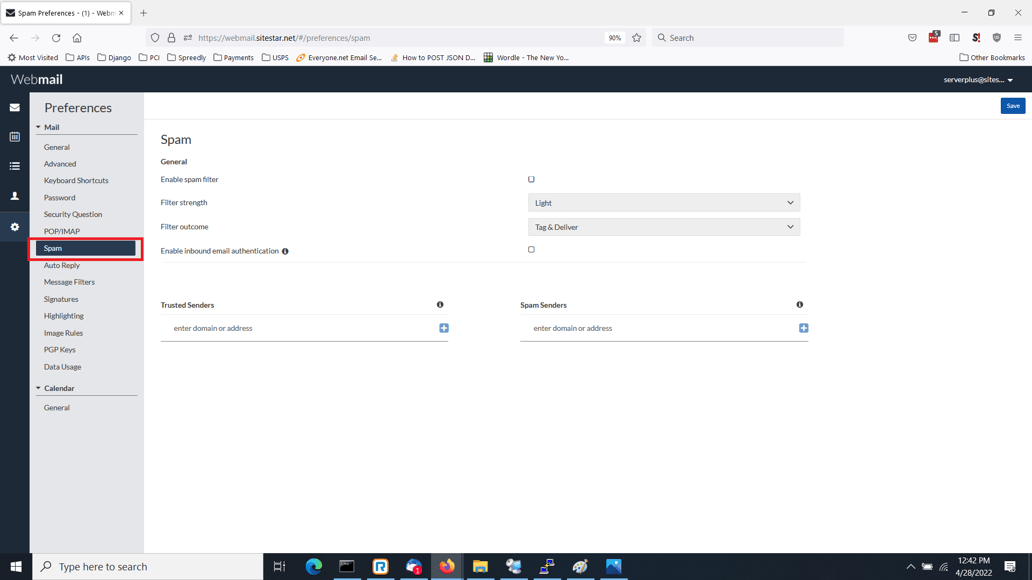The height and width of the screenshot is (580, 1032).
Task: Open the Filter outcome dropdown
Action: [x=663, y=227]
